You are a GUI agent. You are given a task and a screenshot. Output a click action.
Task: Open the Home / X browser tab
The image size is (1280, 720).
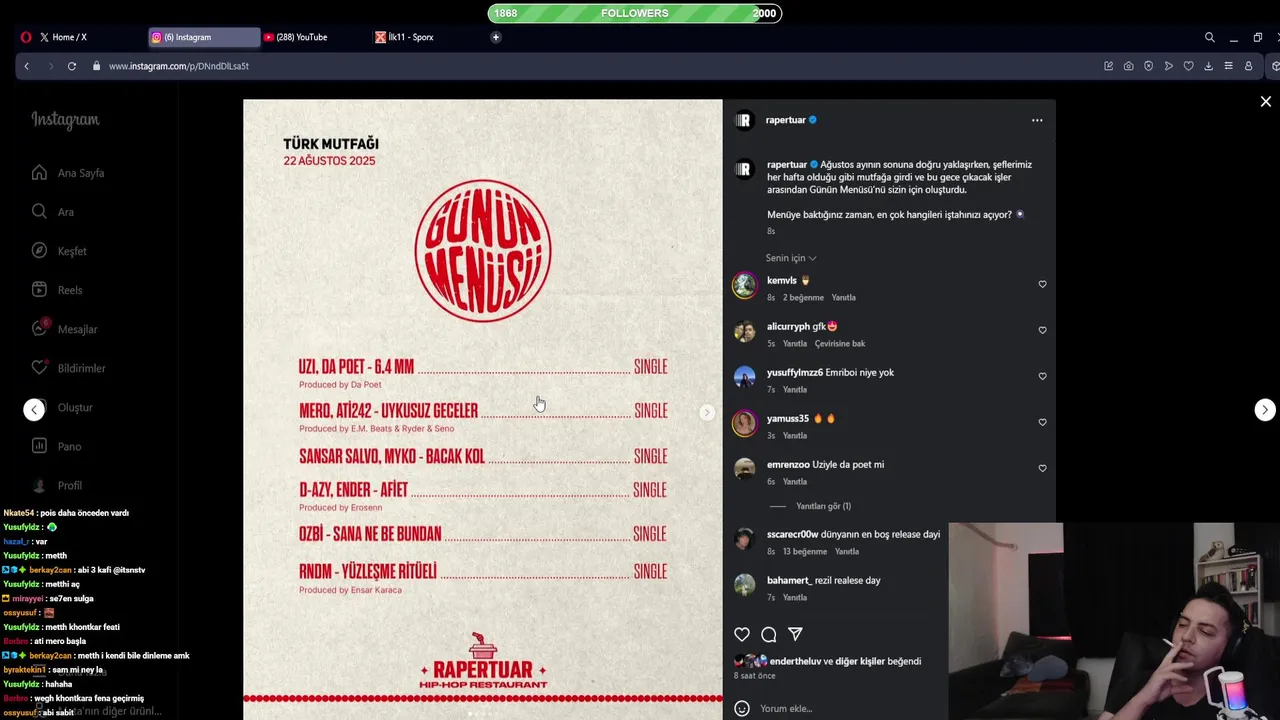[x=63, y=37]
